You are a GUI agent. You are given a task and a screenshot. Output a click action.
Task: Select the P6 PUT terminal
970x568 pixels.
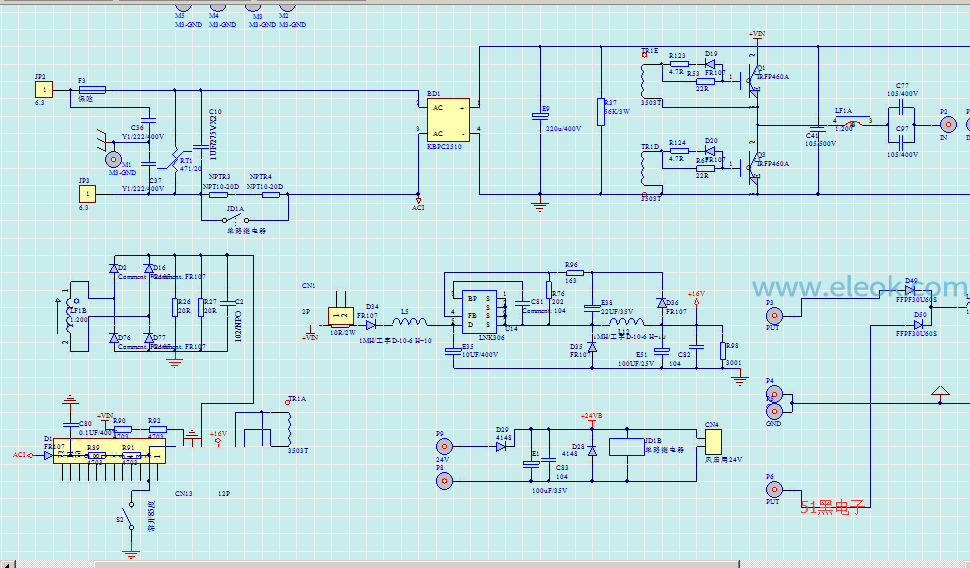click(774, 489)
